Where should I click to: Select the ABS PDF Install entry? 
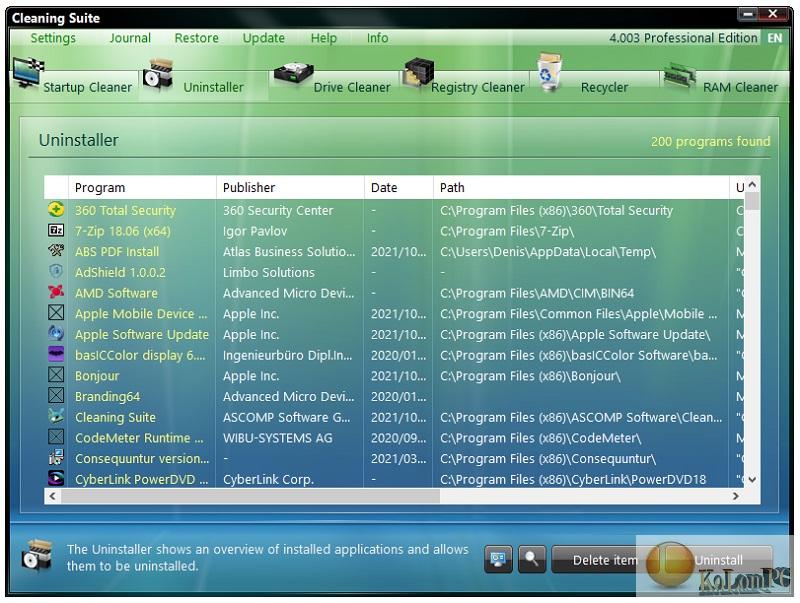point(117,252)
